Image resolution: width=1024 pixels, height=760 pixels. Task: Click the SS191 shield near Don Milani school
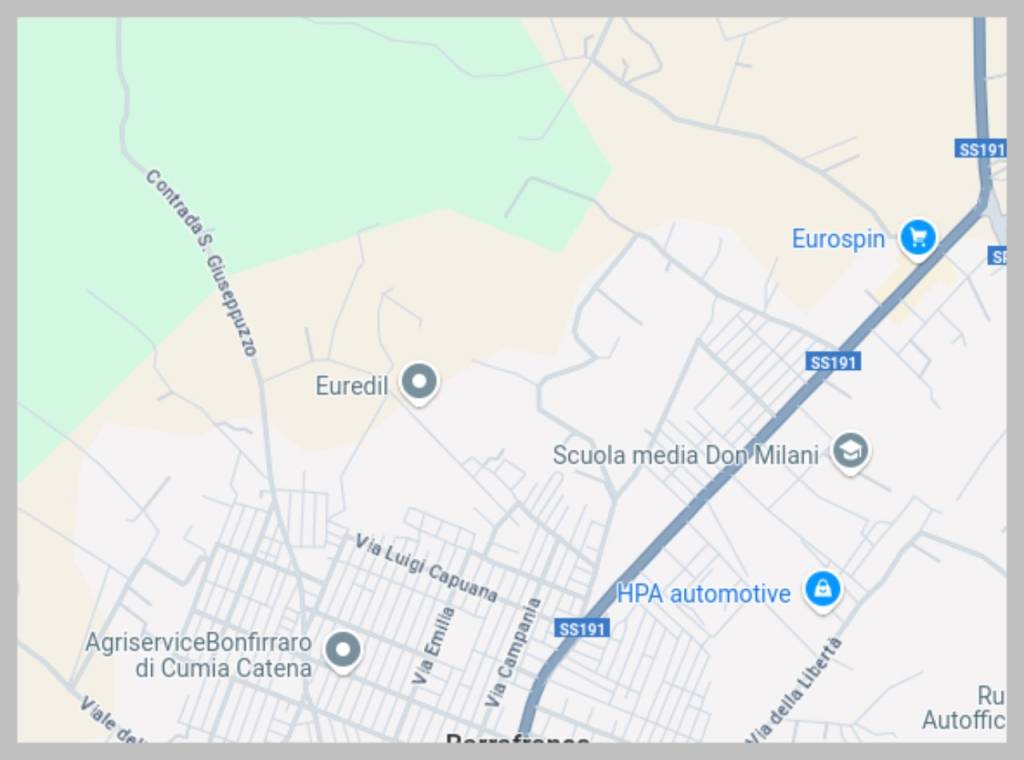tap(833, 362)
